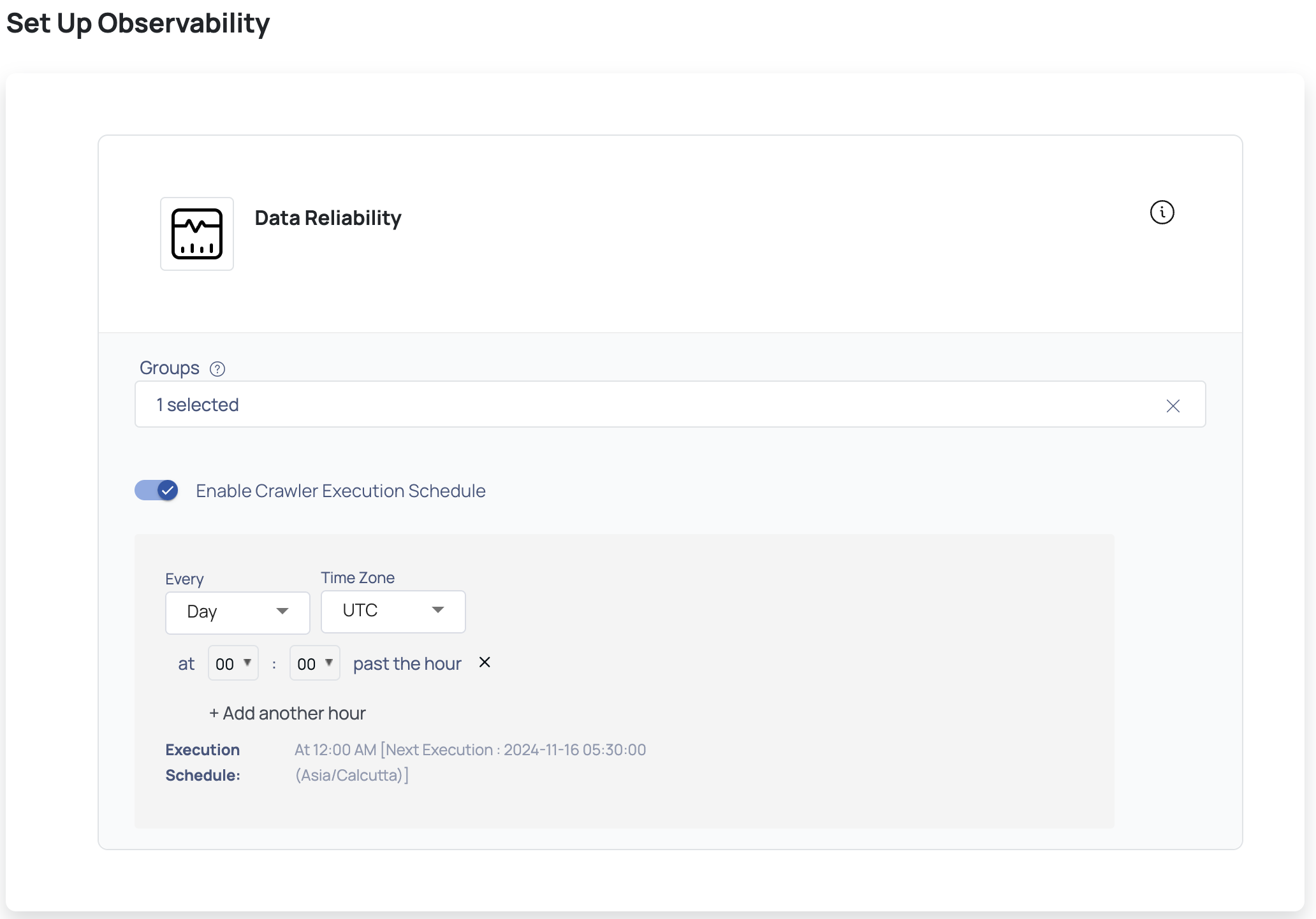Click the 'Time Zone' label

tap(358, 578)
